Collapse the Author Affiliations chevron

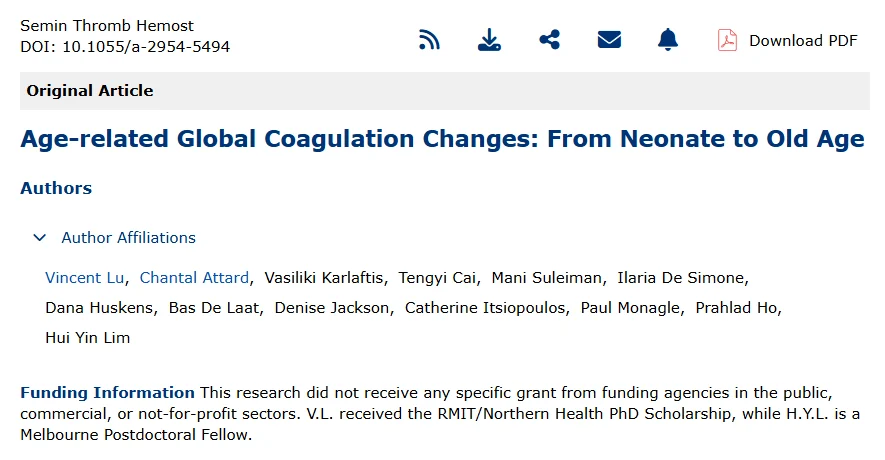[x=40, y=238]
